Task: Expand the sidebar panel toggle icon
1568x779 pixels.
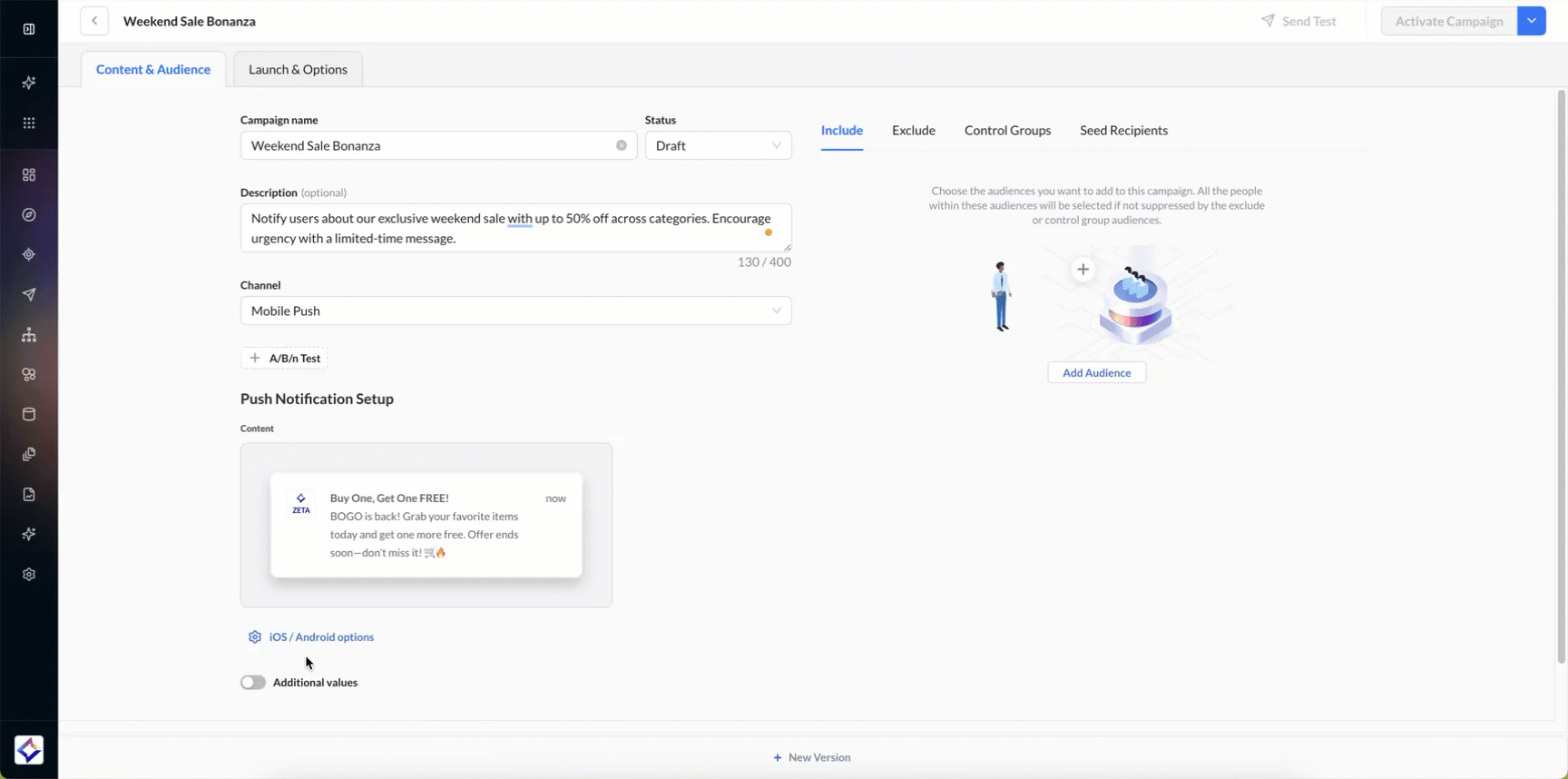Action: pyautogui.click(x=29, y=29)
